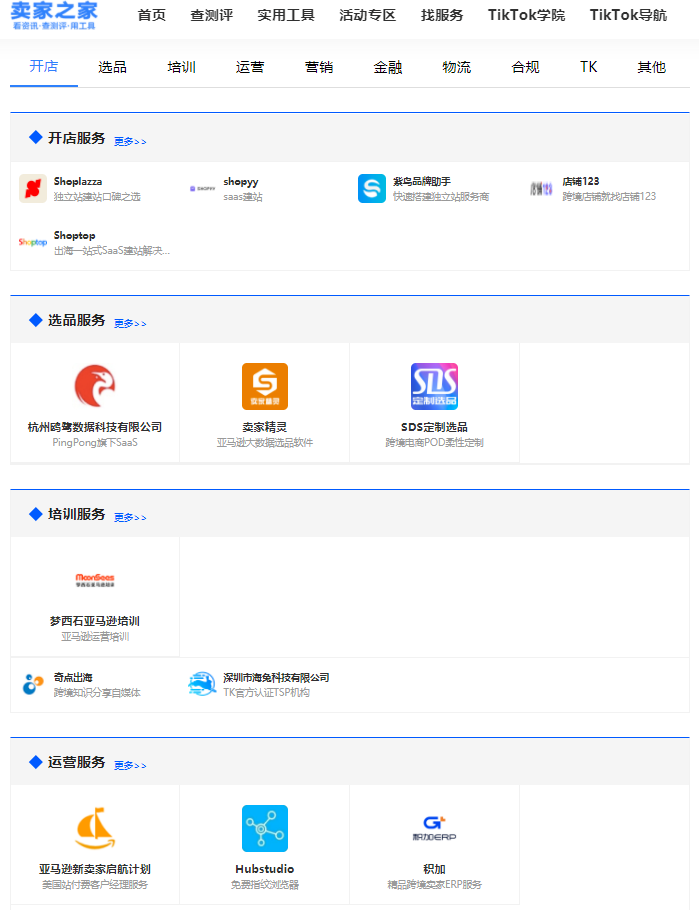Screen dimensions: 699x910
Task: Switch to the 运营 tab
Action: click(250, 67)
